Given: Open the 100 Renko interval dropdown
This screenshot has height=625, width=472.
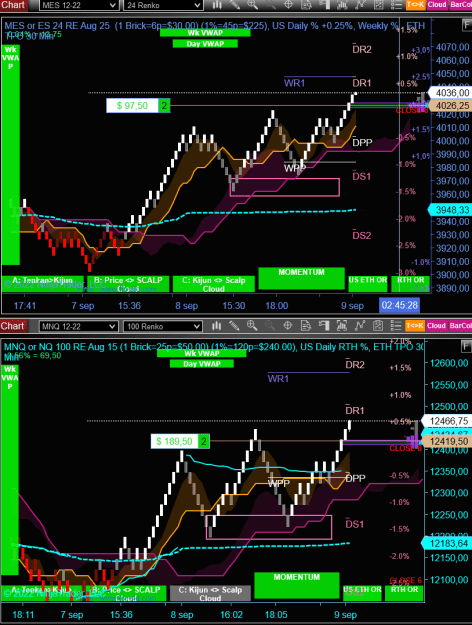Looking at the screenshot, I should tap(163, 326).
